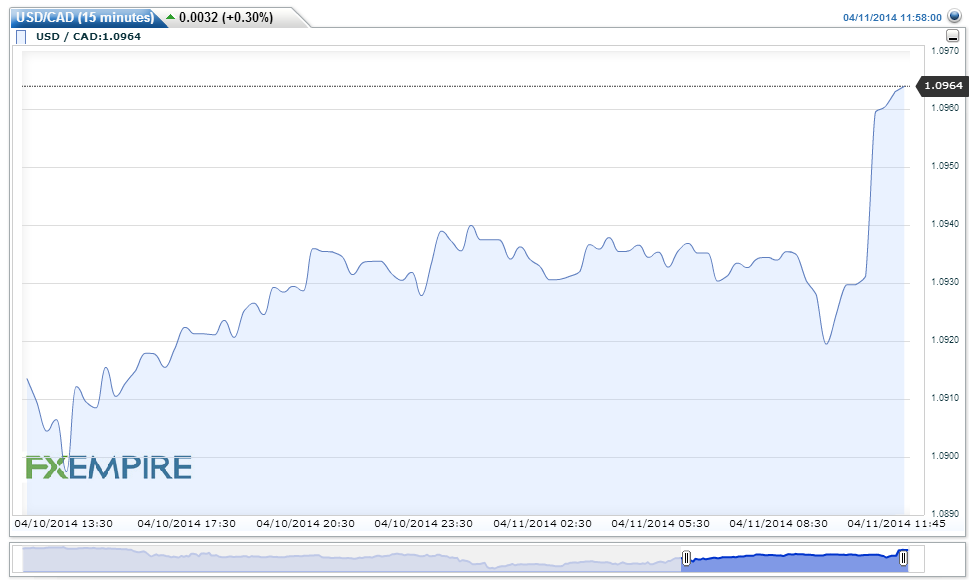
Task: Click the green up-arrow change indicator
Action: [171, 17]
